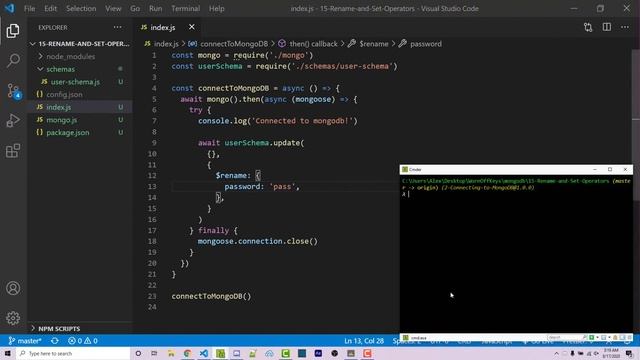
Task: Open the Accounts menu icon
Action: [13, 288]
